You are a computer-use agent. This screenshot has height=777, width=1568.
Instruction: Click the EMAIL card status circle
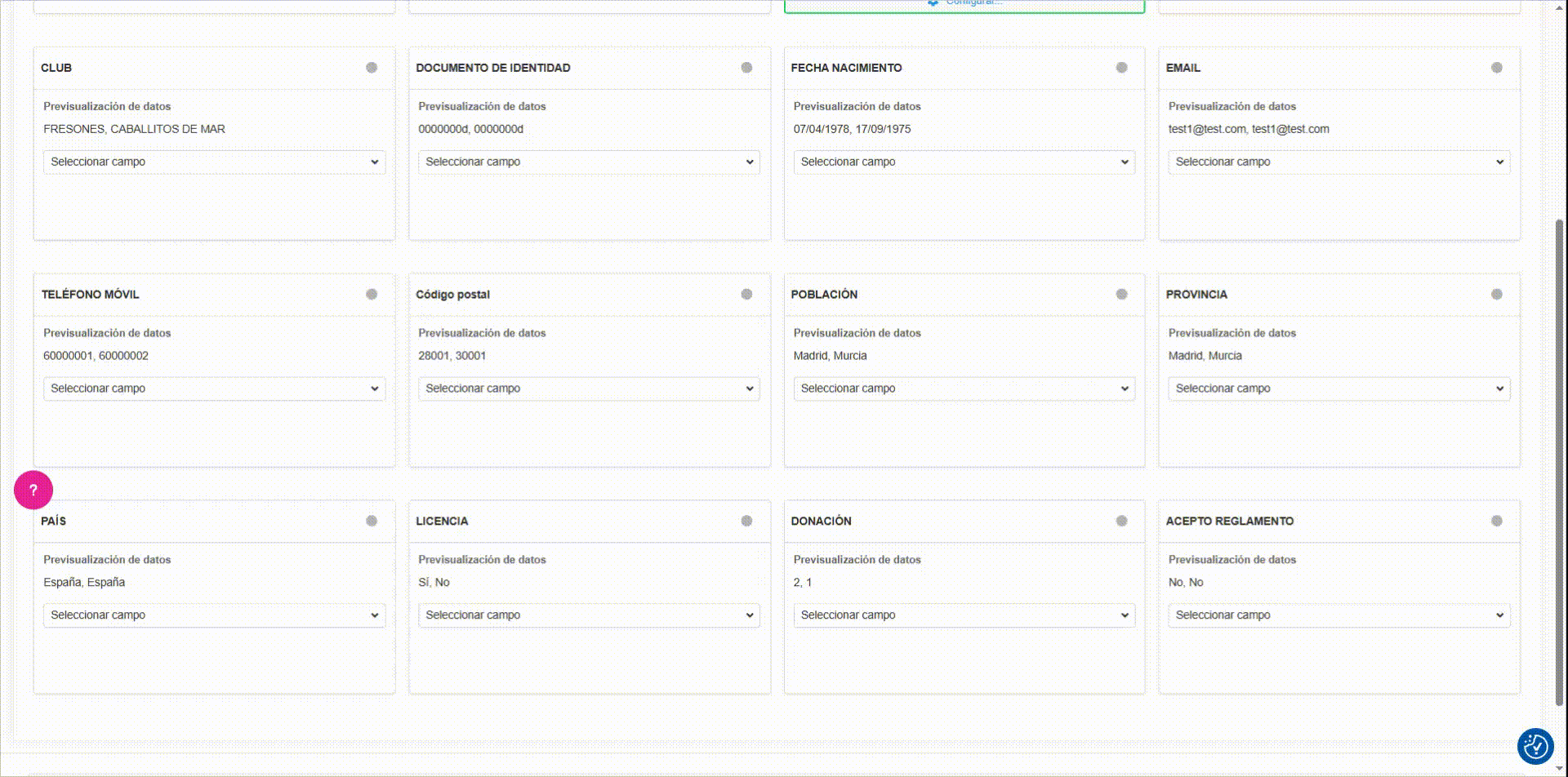point(1496,68)
